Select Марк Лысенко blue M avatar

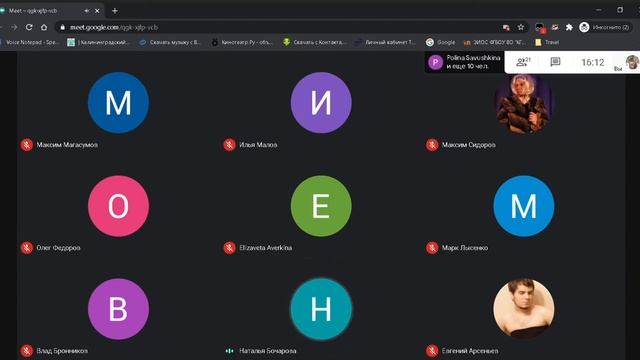524,206
